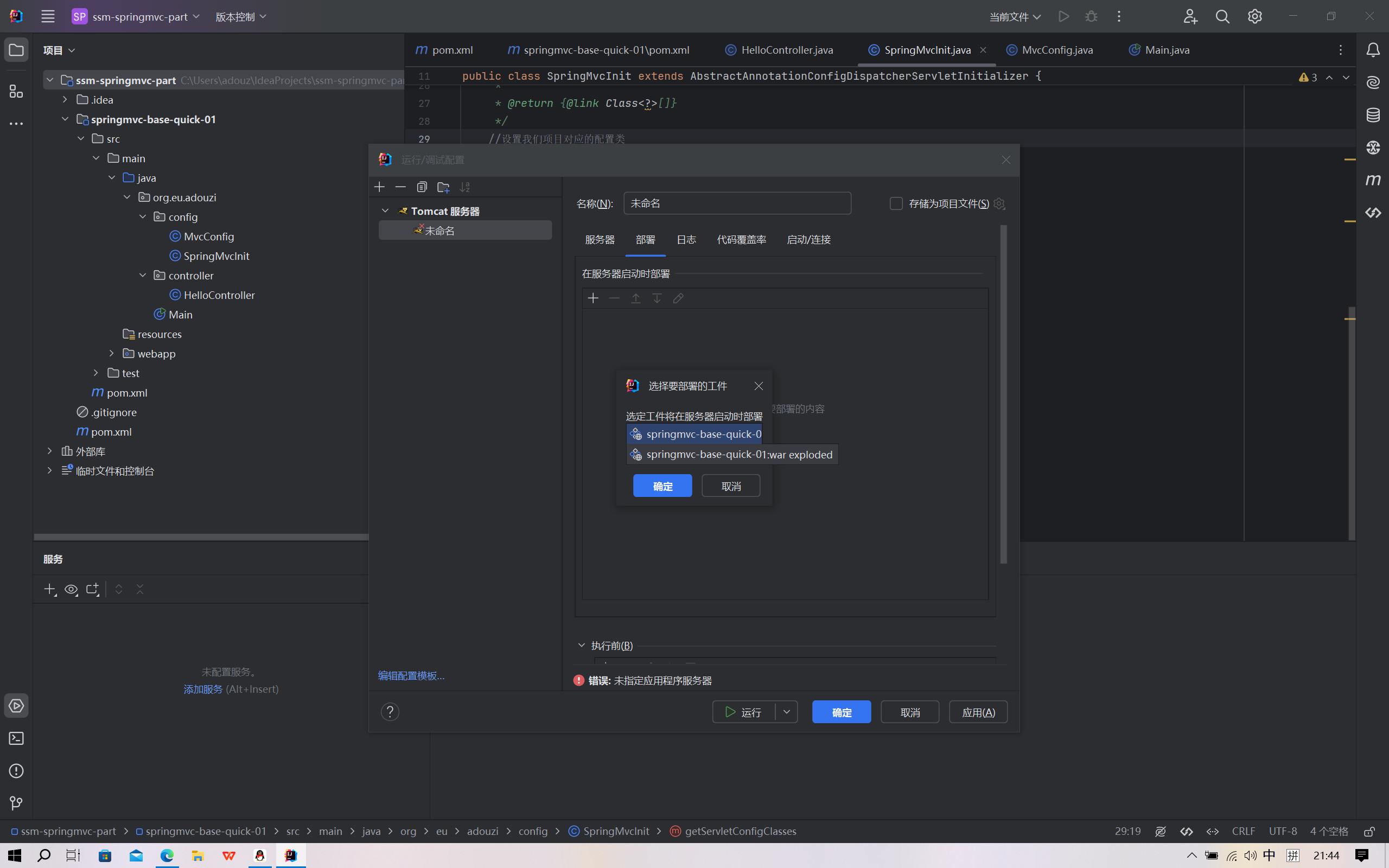Open the Database tool window icon
1389x868 pixels.
tap(1372, 115)
